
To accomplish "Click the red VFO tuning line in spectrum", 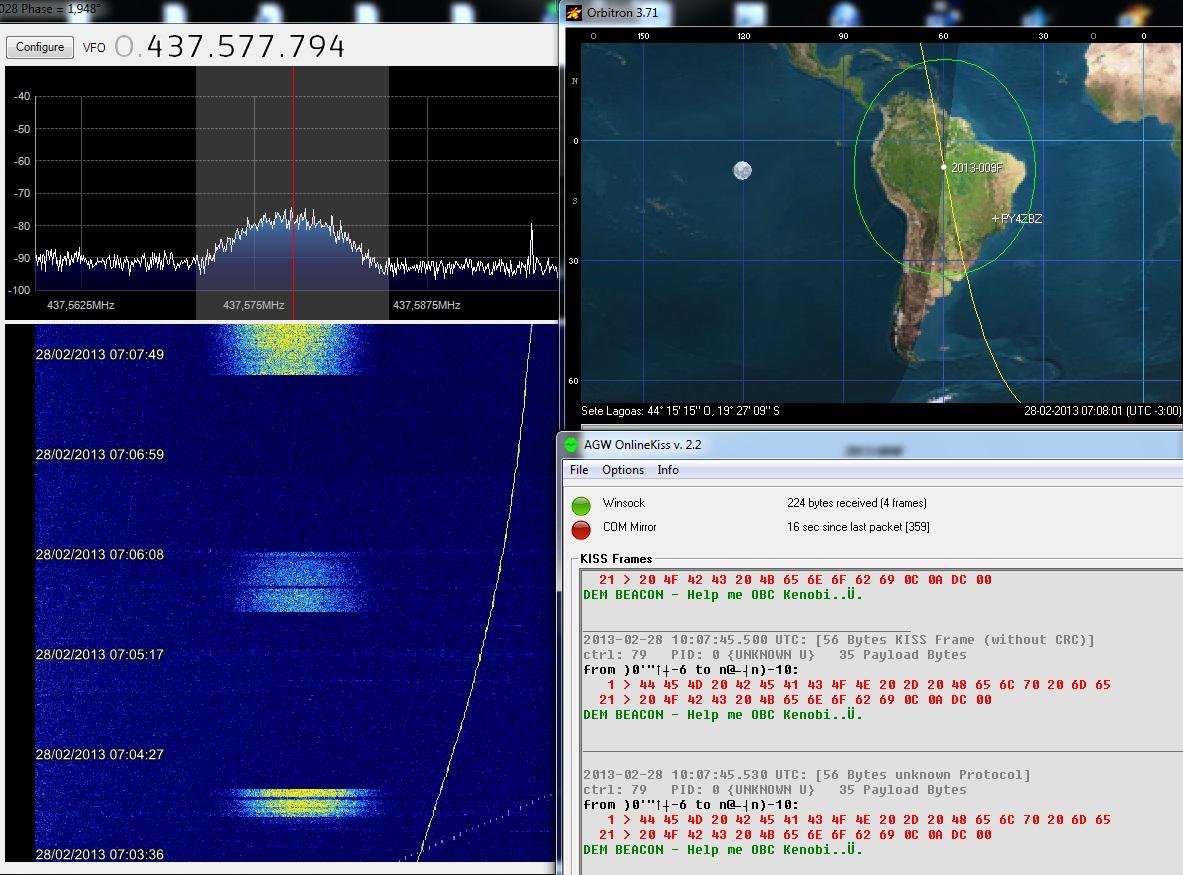I will 293,150.
